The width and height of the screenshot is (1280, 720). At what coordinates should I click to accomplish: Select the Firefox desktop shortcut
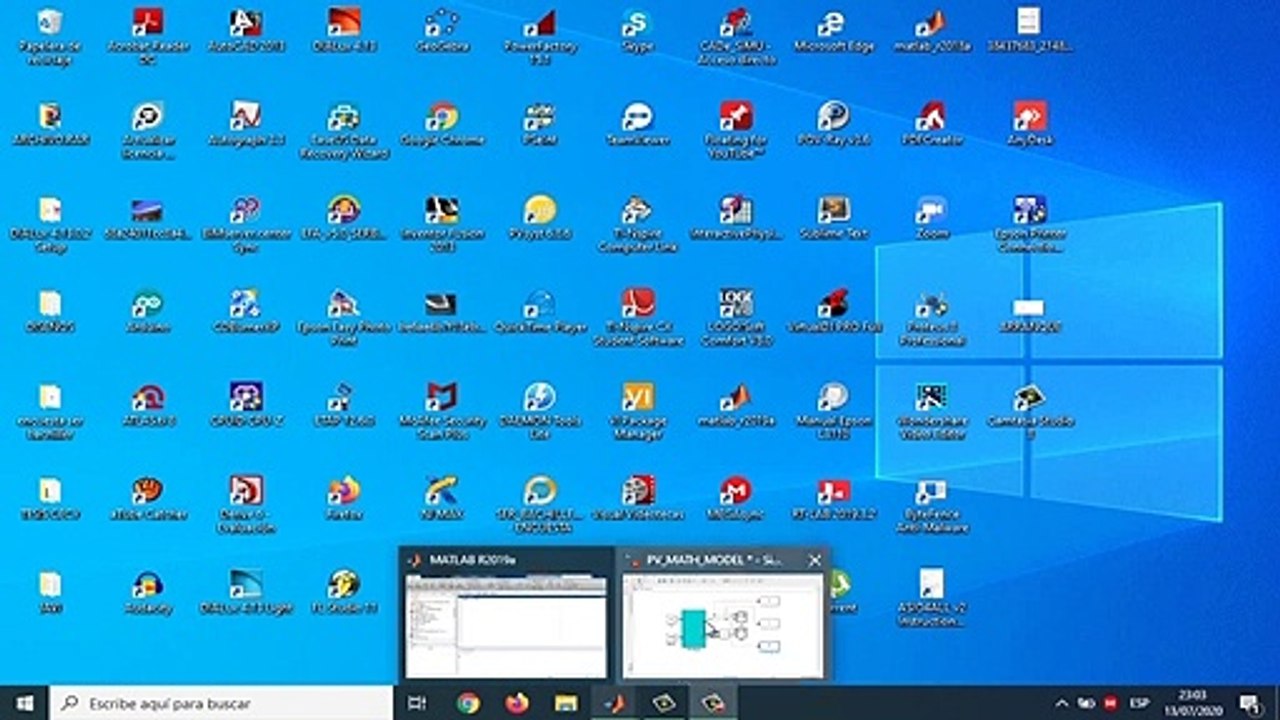tap(343, 499)
